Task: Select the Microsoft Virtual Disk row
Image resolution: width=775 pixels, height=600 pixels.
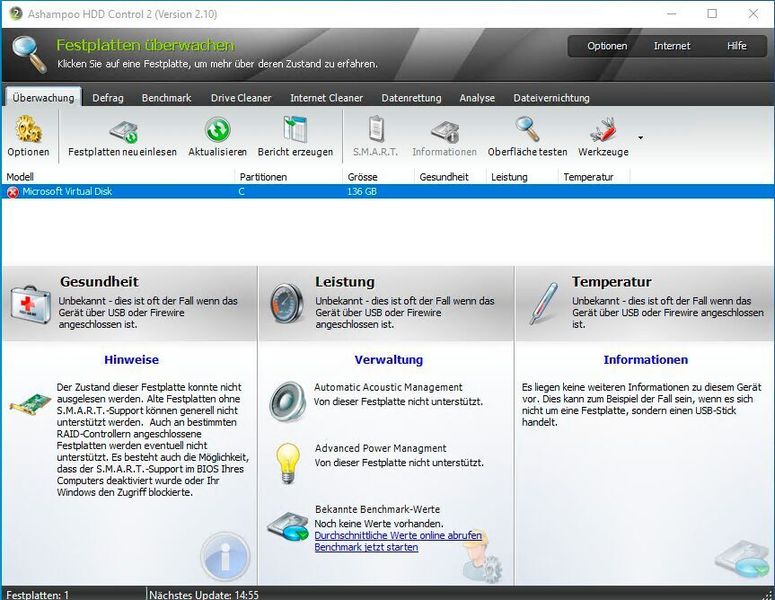Action: point(388,192)
